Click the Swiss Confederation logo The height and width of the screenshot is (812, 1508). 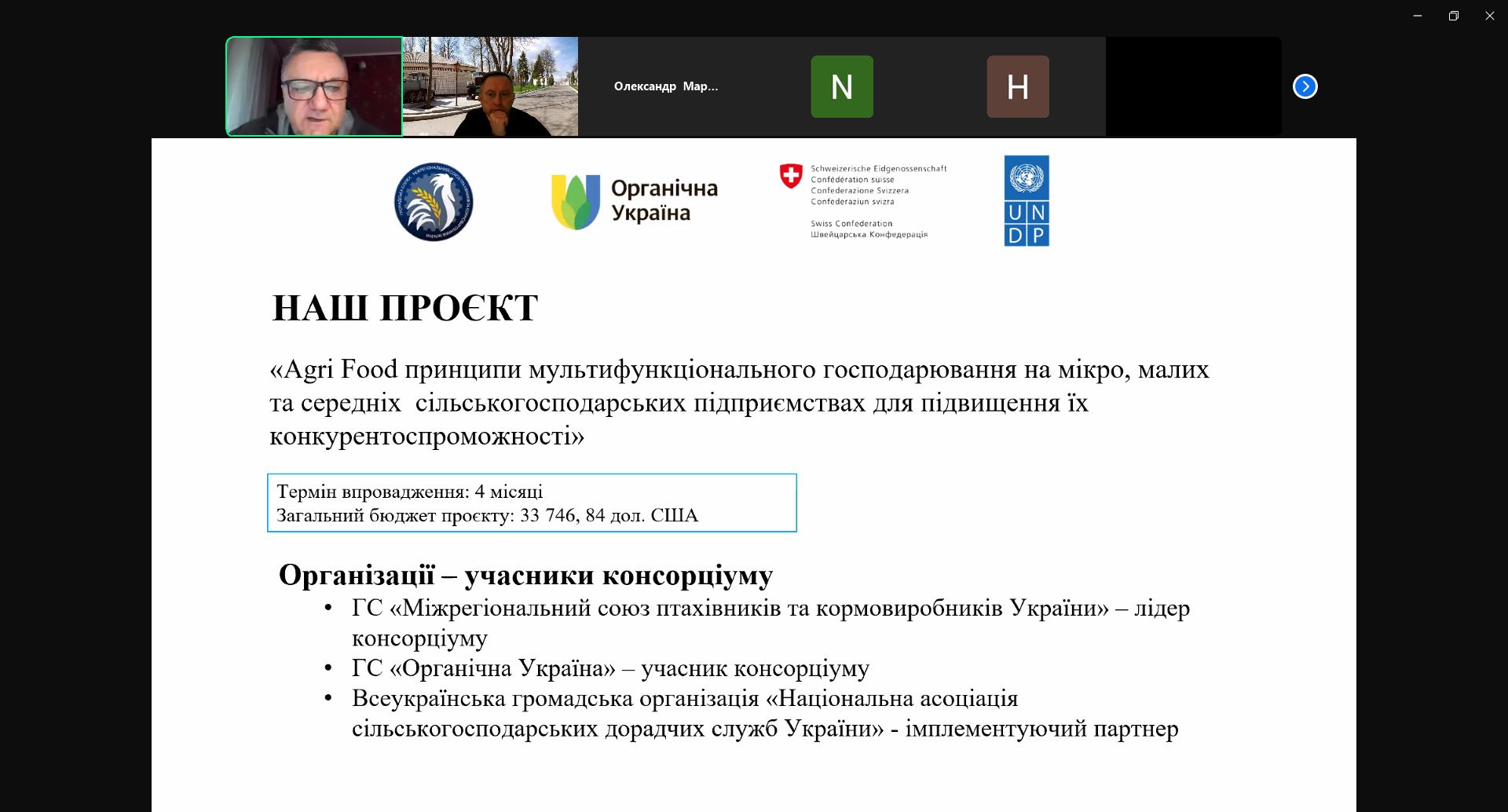[863, 201]
